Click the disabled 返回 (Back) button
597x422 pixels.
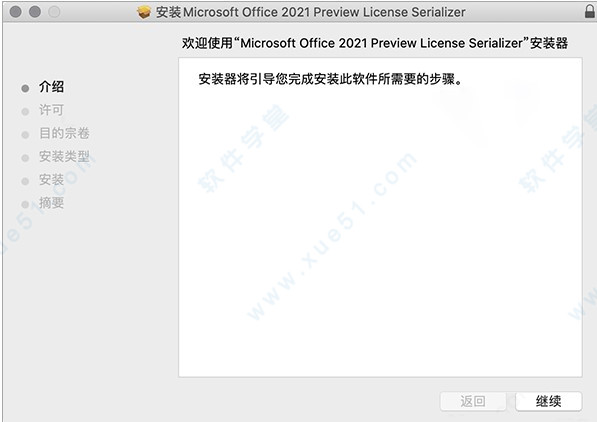(473, 401)
